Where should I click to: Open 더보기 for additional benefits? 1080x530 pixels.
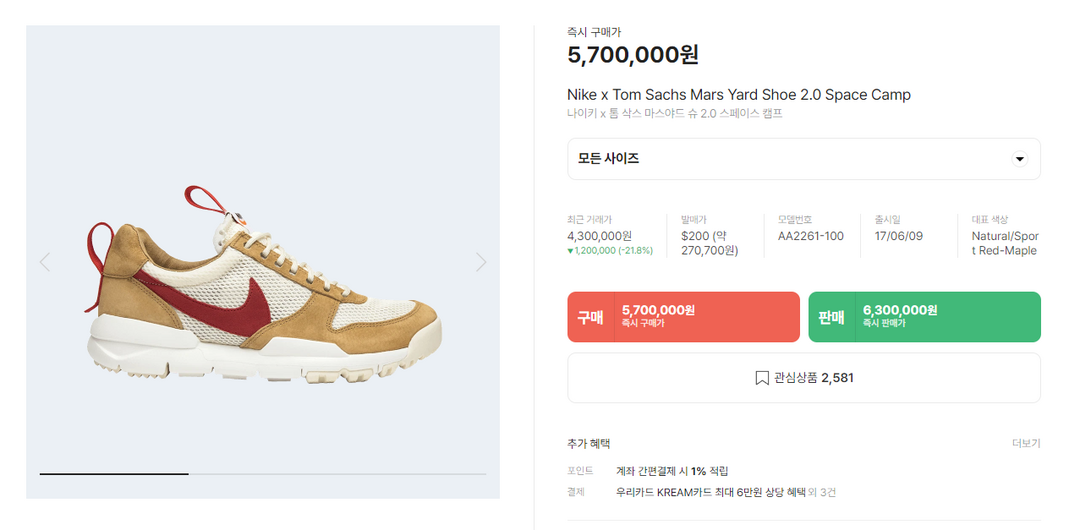click(1026, 444)
